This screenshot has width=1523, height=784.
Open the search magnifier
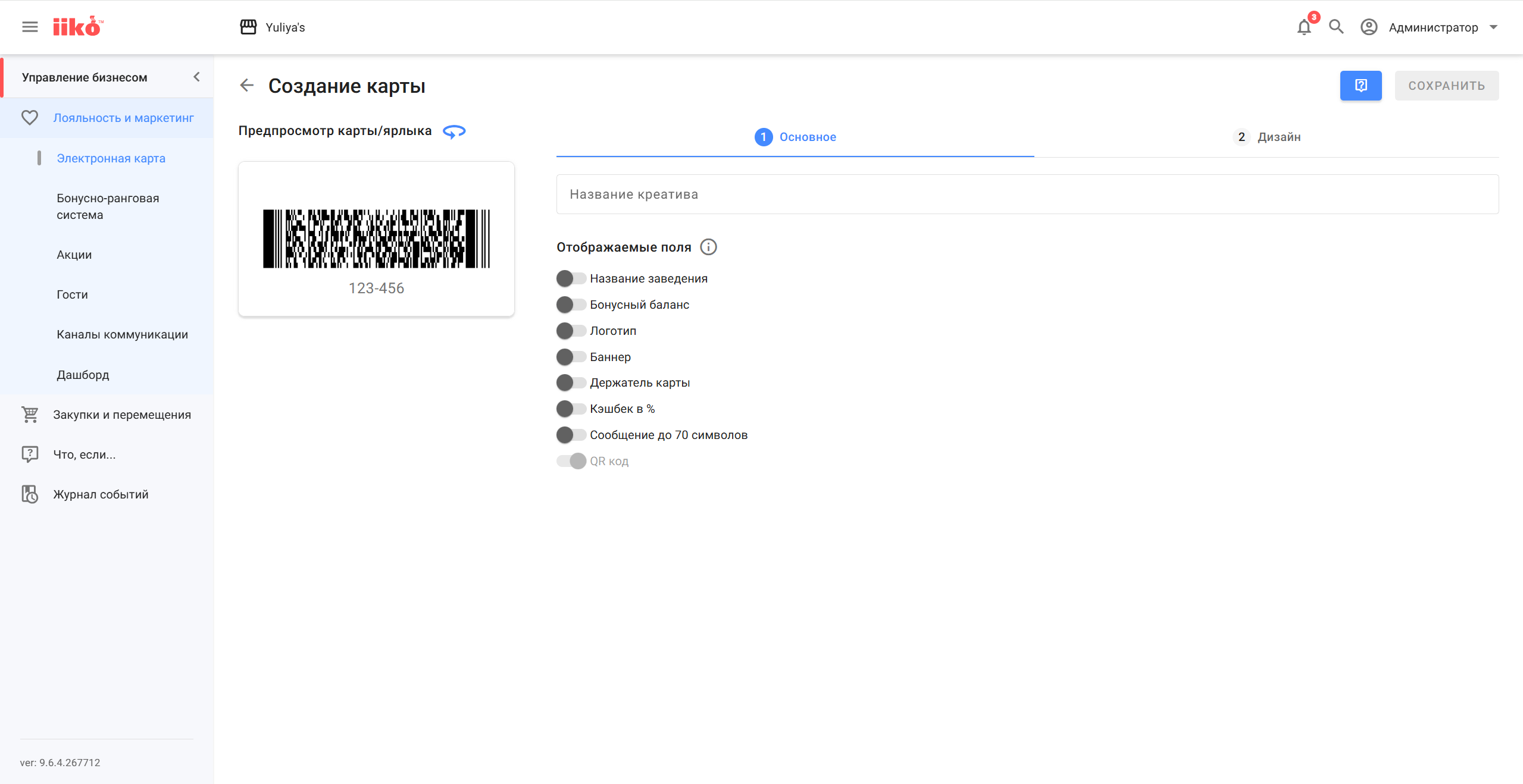pos(1336,27)
